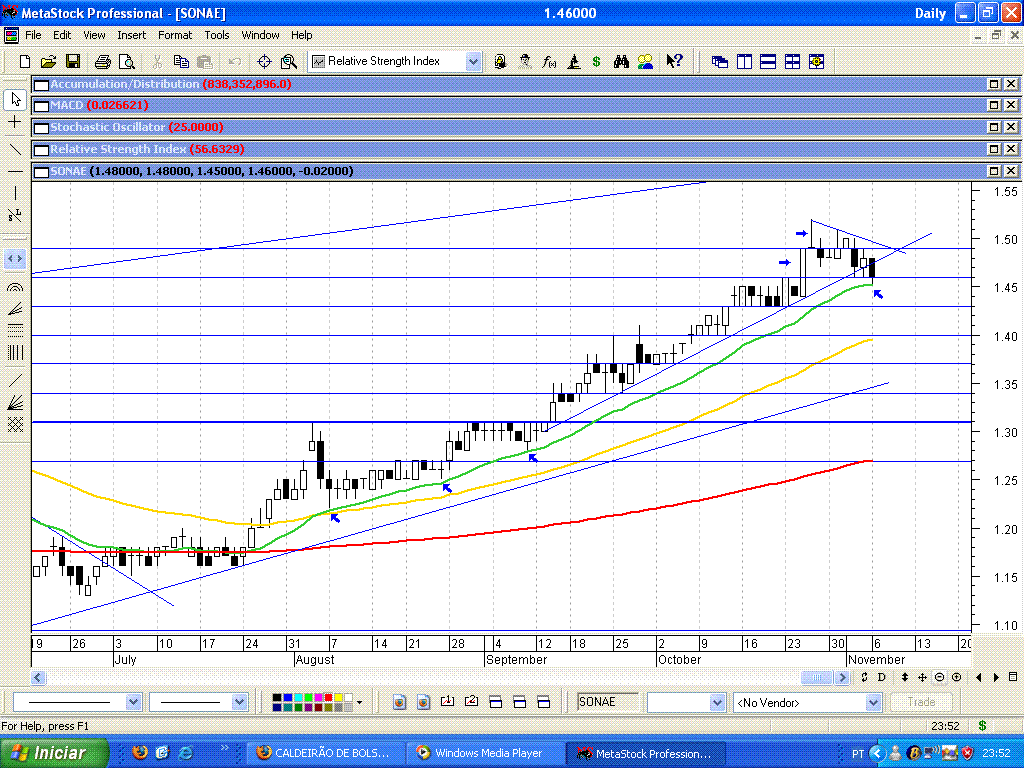Close the MACD indicator panel

pos(1011,105)
